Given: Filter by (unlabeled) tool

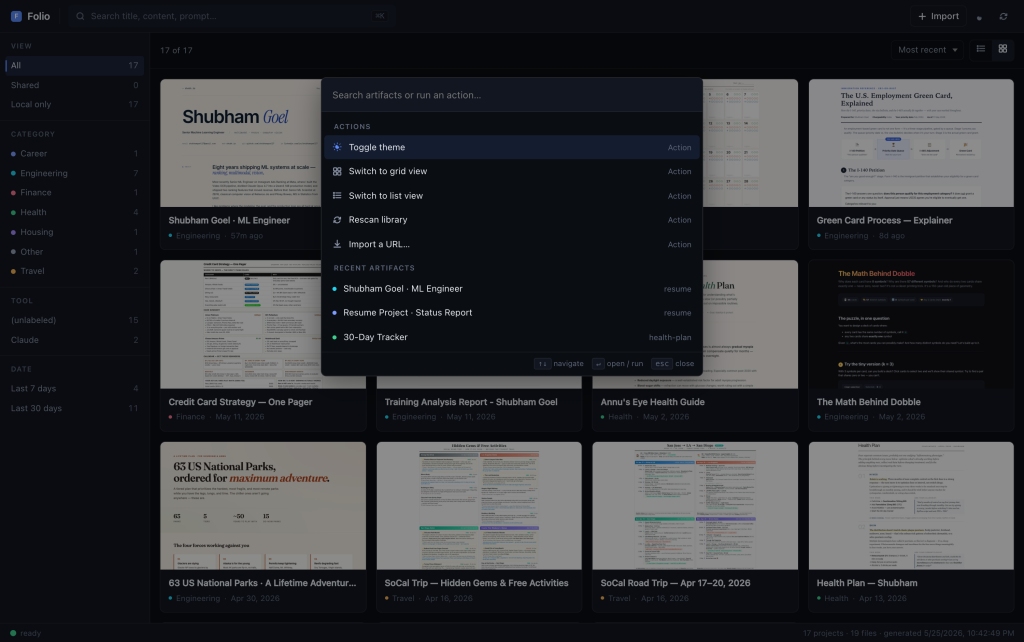Looking at the screenshot, I should [74, 320].
